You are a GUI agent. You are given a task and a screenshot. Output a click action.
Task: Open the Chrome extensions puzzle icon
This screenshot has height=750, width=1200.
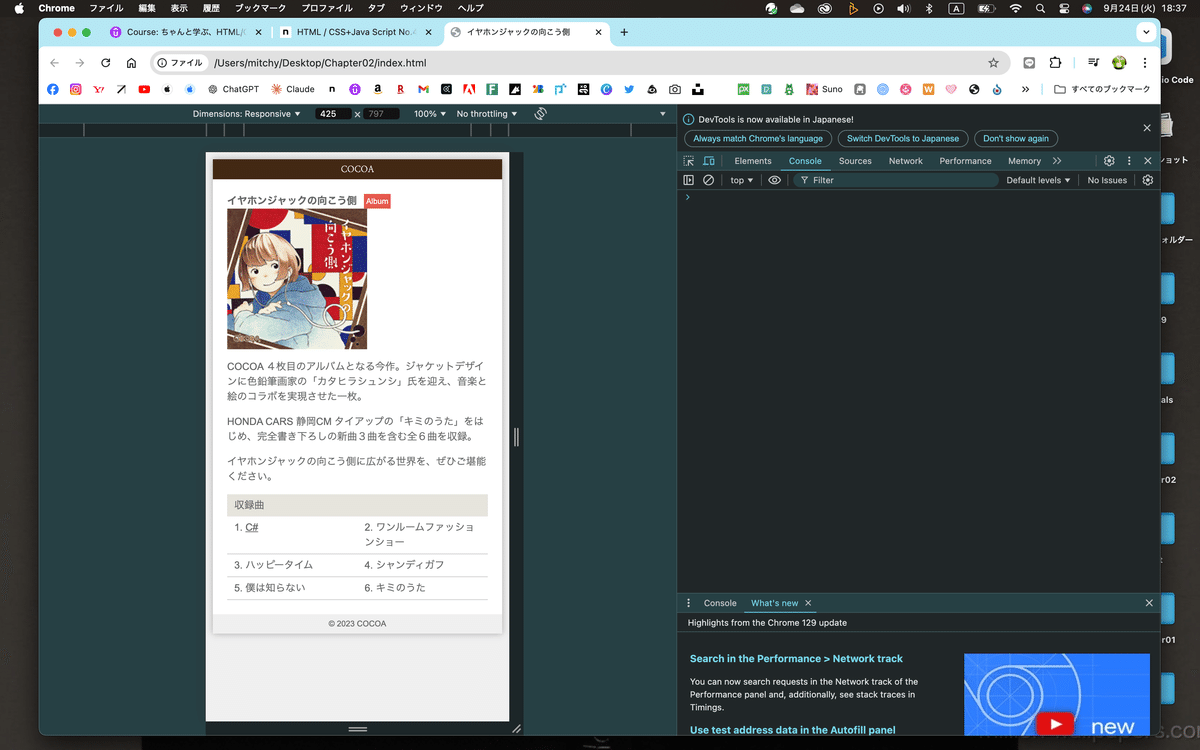(1055, 62)
